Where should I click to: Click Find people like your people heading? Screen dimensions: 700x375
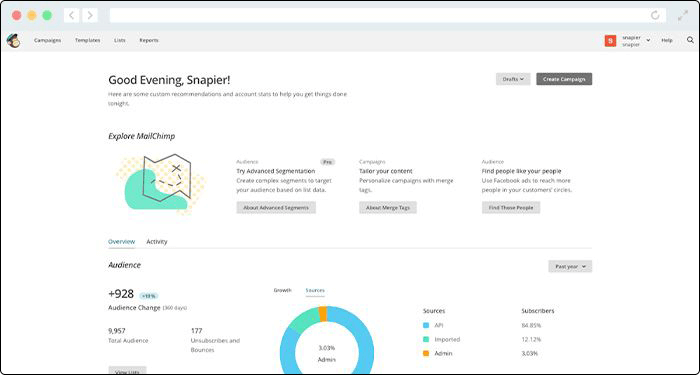click(x=521, y=171)
